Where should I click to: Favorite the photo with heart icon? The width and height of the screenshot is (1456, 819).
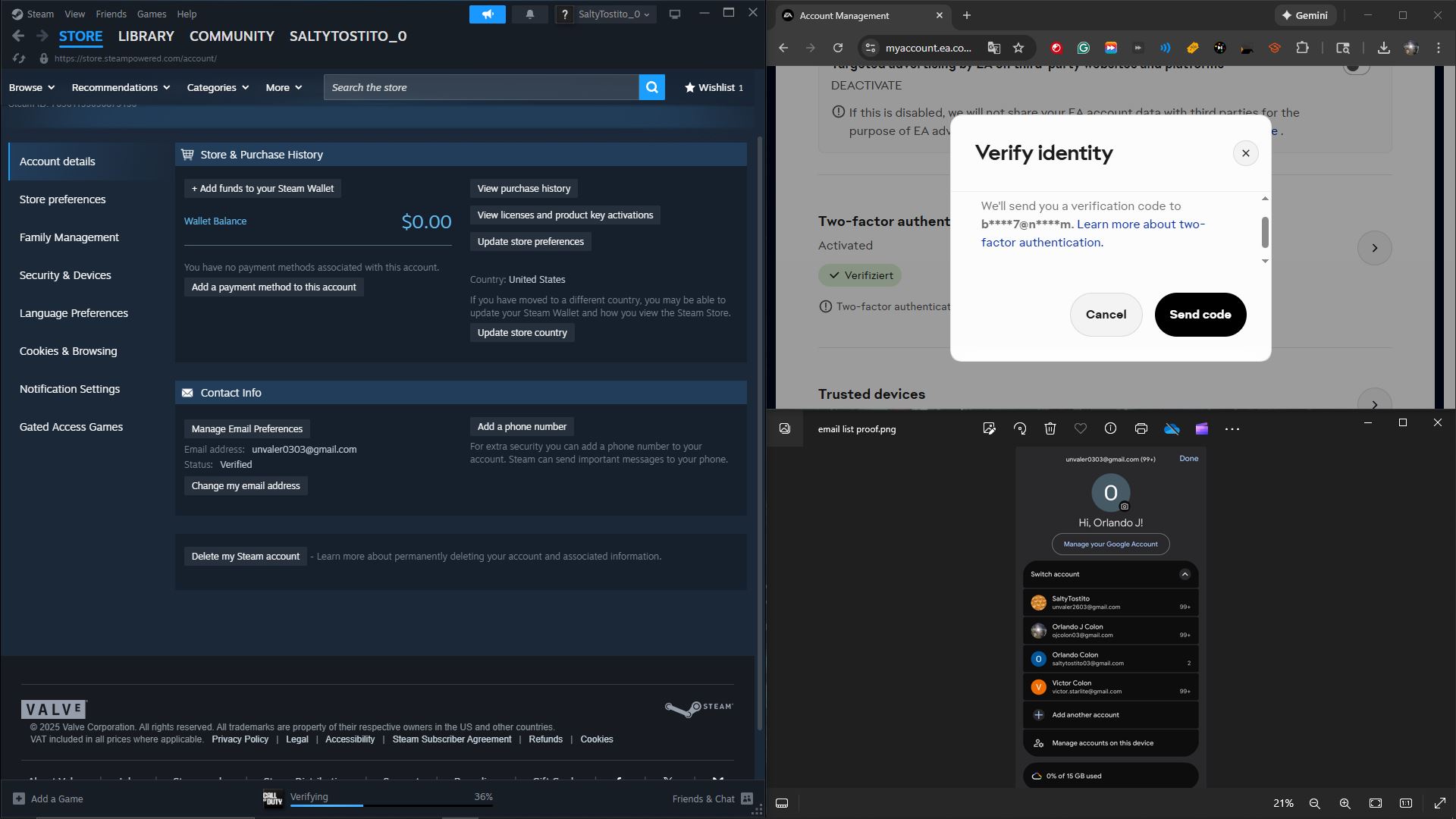click(x=1081, y=429)
